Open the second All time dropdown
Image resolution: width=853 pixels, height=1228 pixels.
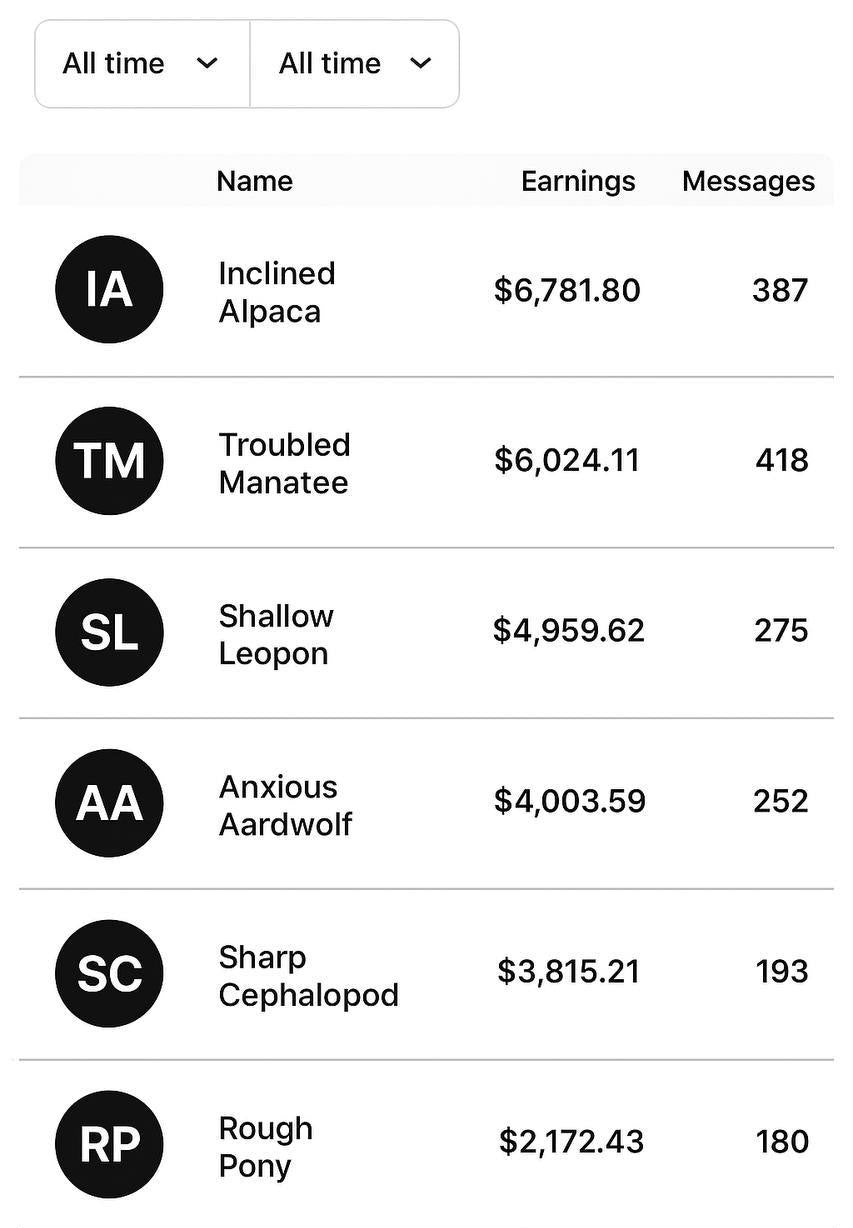click(x=355, y=64)
